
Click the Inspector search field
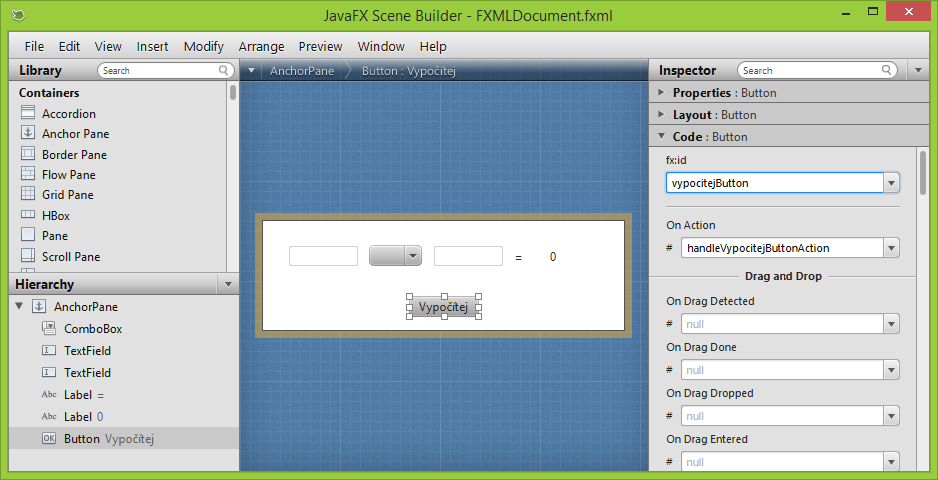point(817,70)
